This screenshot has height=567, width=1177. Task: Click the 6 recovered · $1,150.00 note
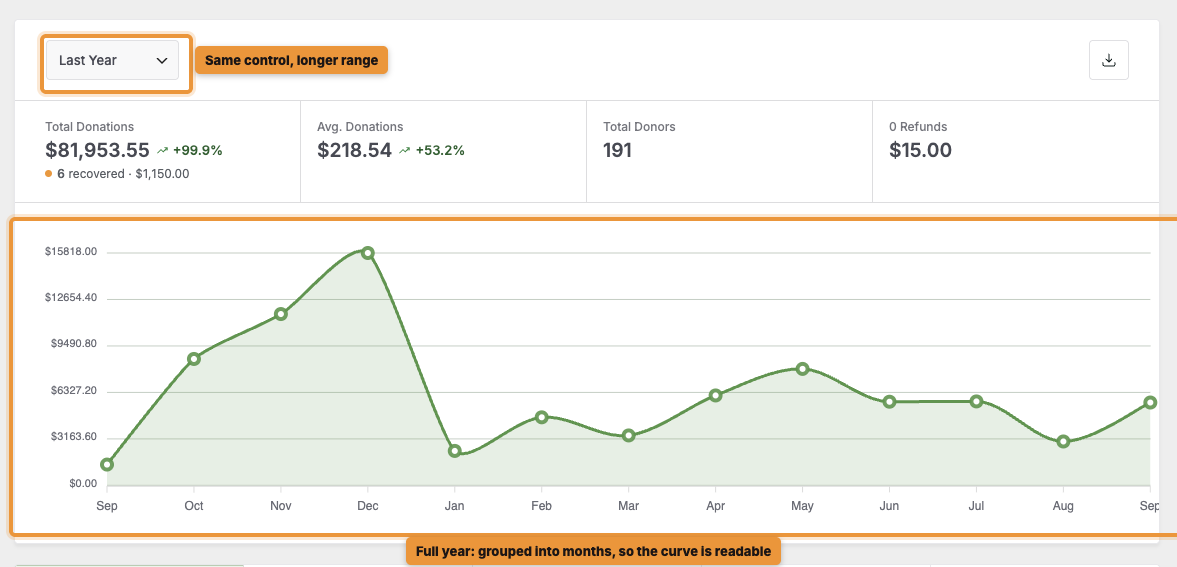click(117, 173)
